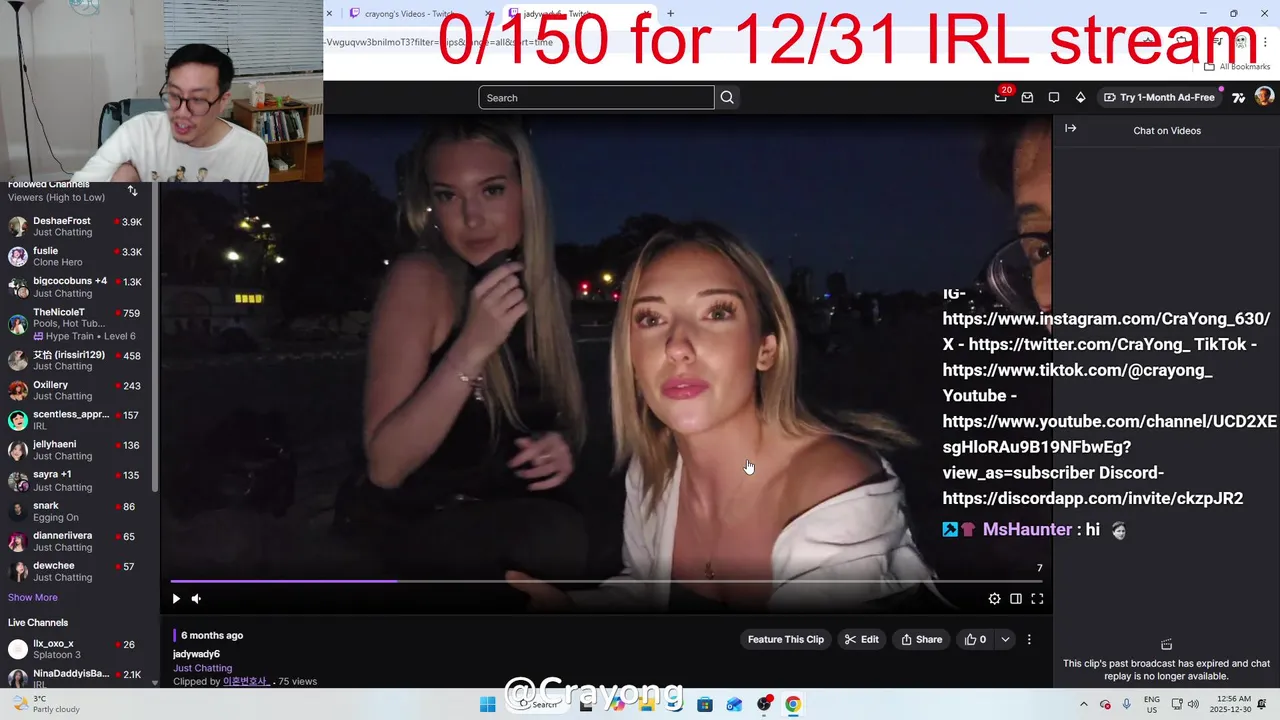Click the Edit clip button
The height and width of the screenshot is (720, 1280).
pos(862,639)
